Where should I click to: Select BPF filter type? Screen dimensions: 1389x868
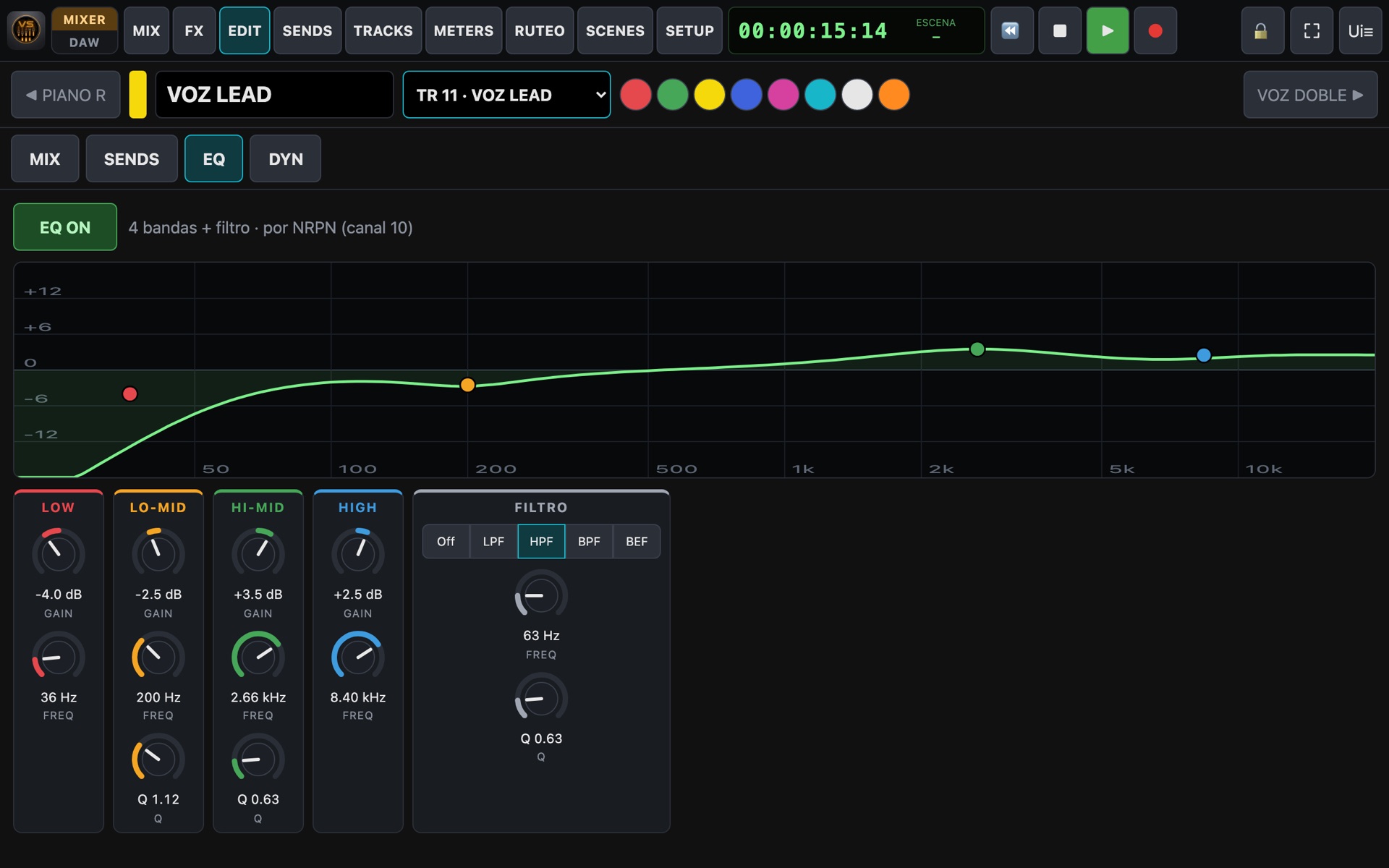coord(589,541)
